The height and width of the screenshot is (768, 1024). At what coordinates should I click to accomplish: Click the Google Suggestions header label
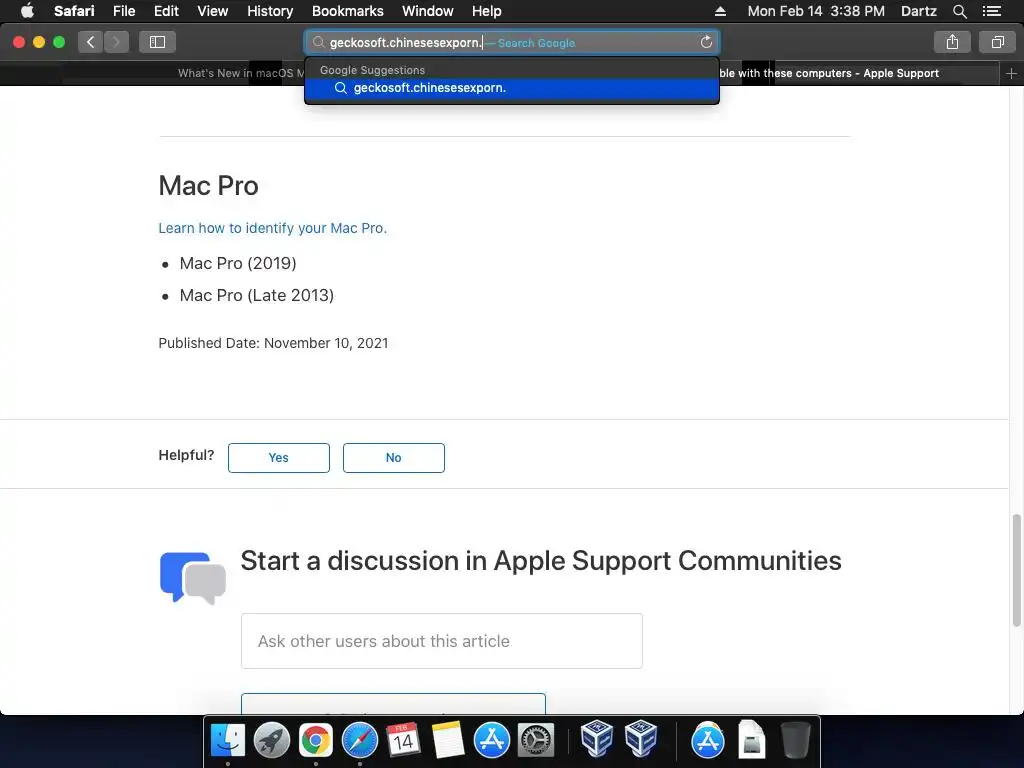coord(372,70)
